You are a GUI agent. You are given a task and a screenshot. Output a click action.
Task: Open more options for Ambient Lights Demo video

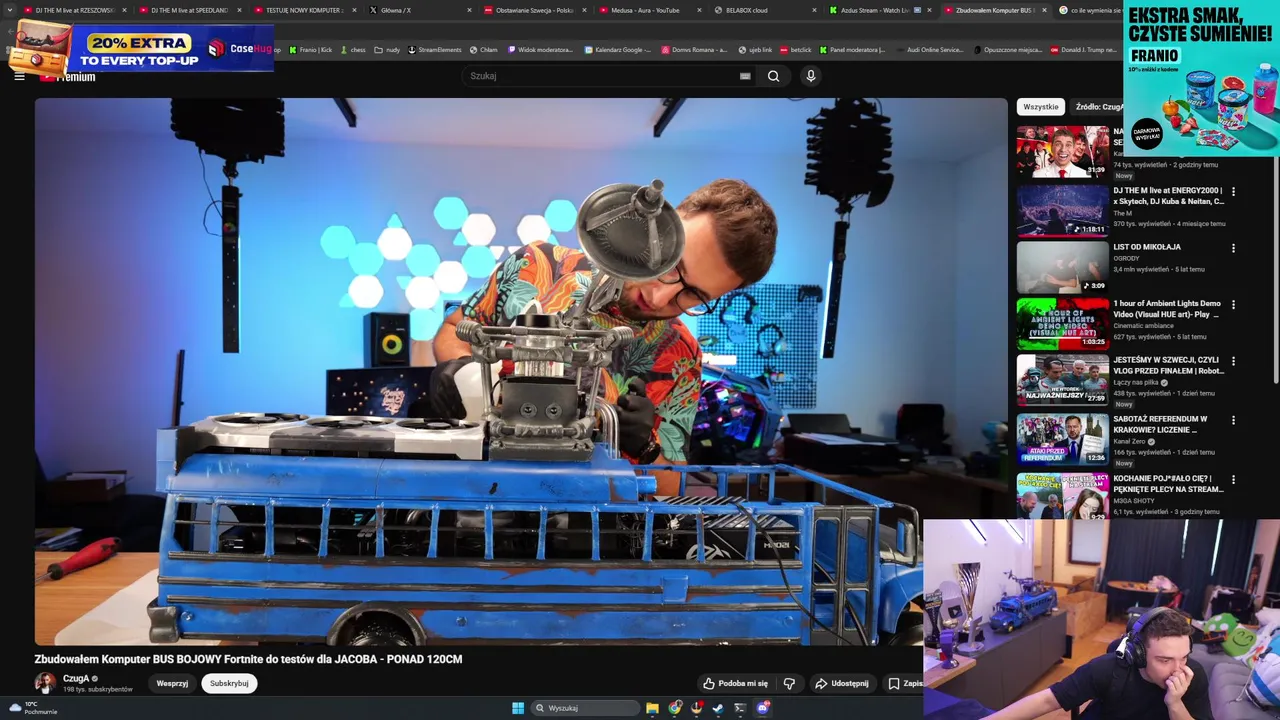click(1233, 304)
